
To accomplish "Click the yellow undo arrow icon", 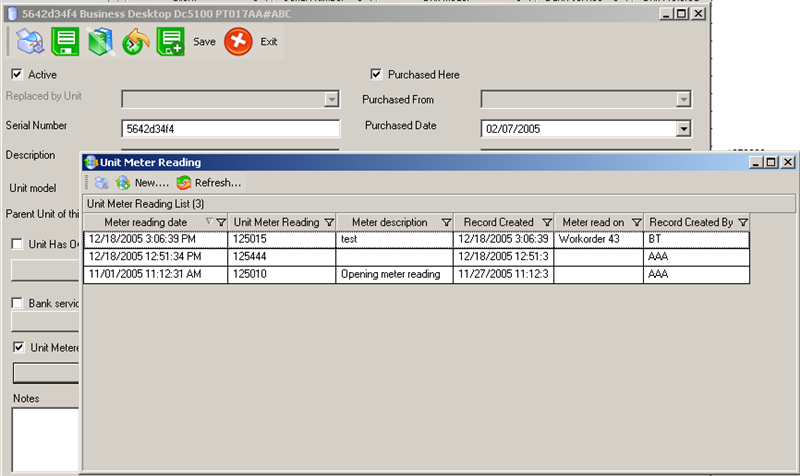I will (136, 42).
